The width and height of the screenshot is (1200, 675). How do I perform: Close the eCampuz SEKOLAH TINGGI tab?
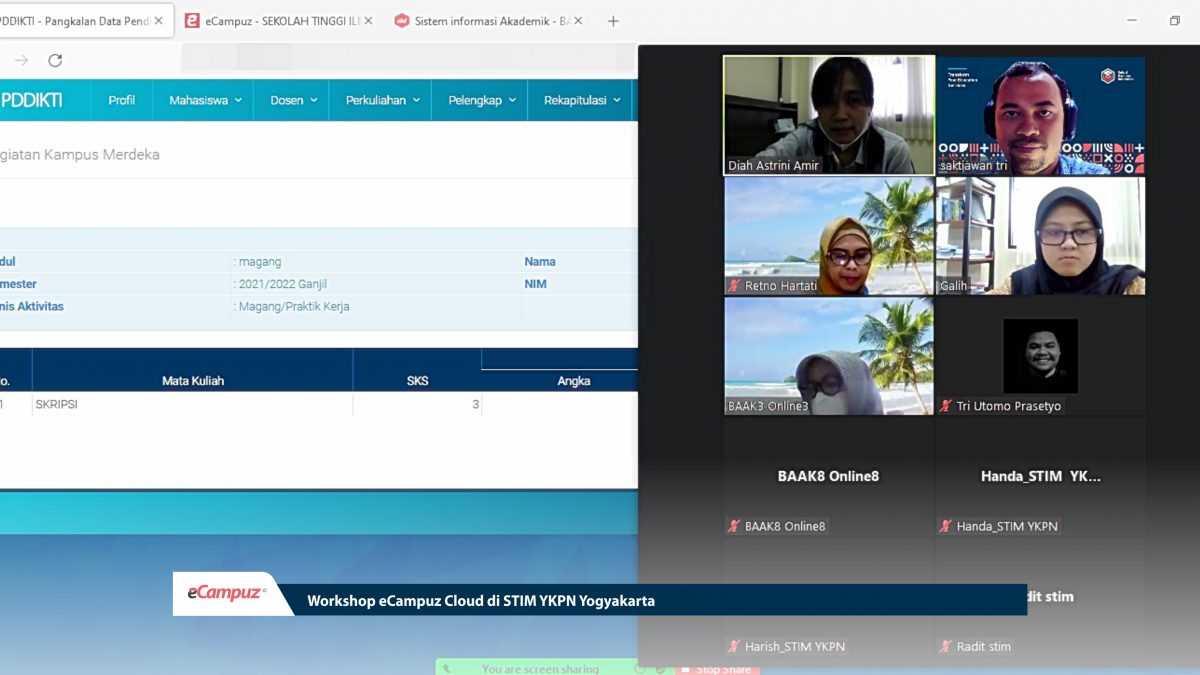pos(369,20)
